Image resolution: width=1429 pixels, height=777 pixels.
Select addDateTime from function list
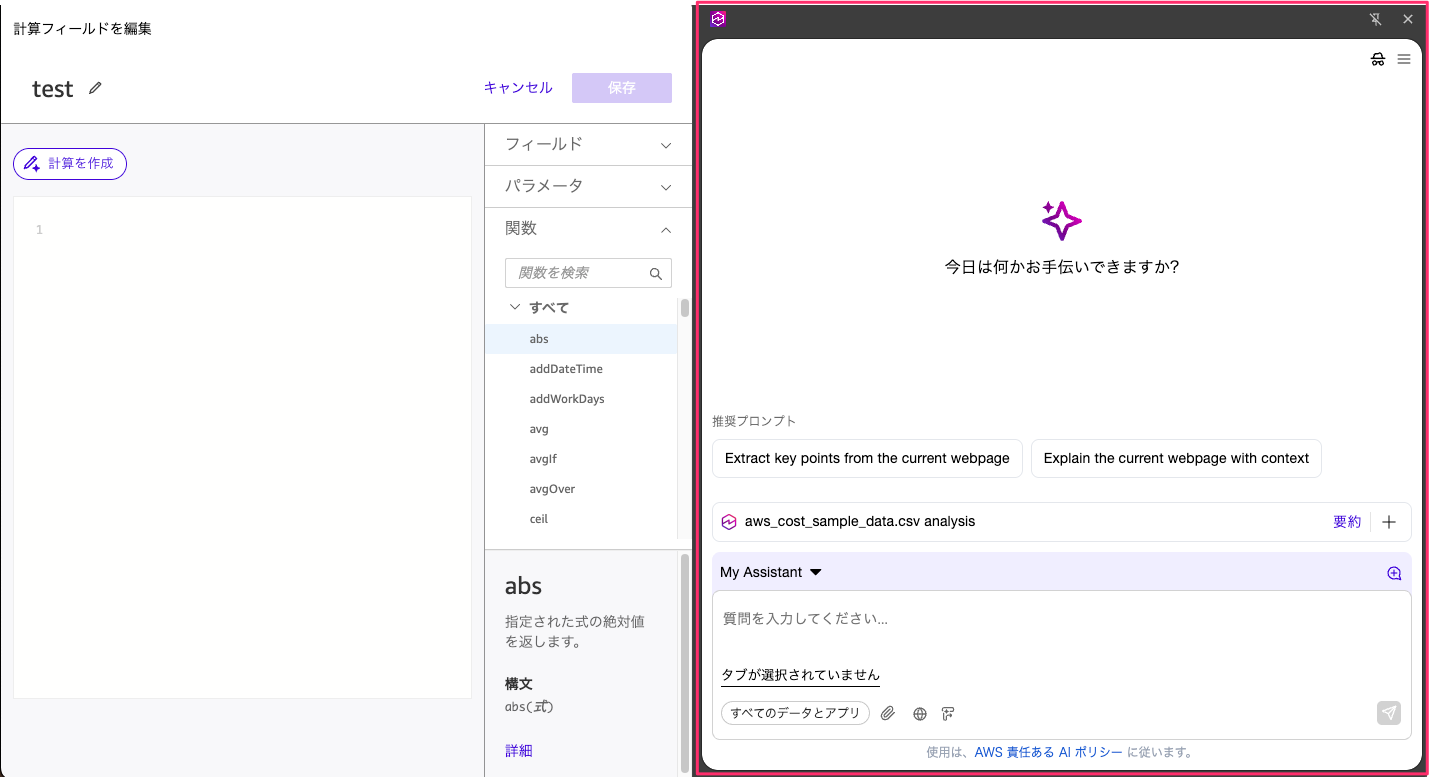point(566,369)
